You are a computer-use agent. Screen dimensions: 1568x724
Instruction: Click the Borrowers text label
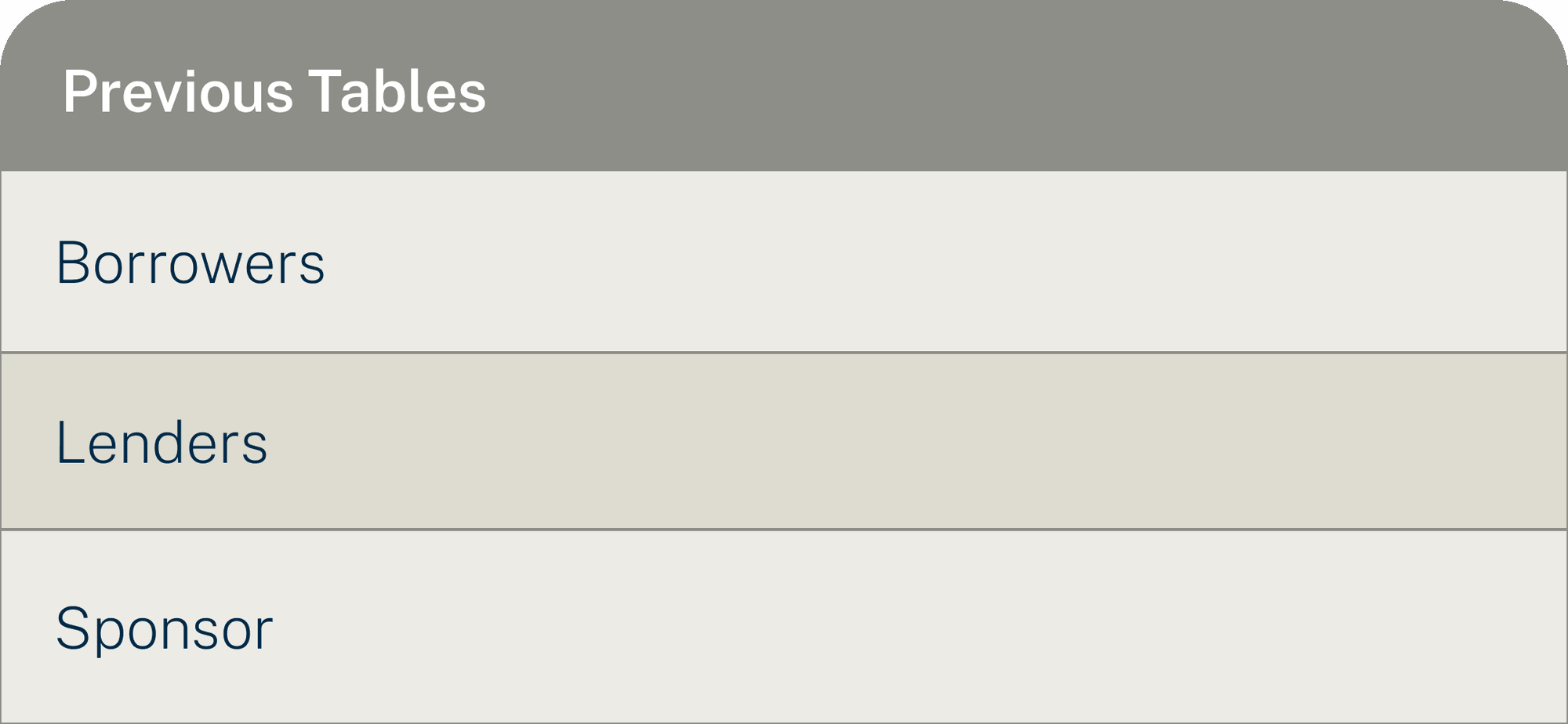click(x=191, y=262)
